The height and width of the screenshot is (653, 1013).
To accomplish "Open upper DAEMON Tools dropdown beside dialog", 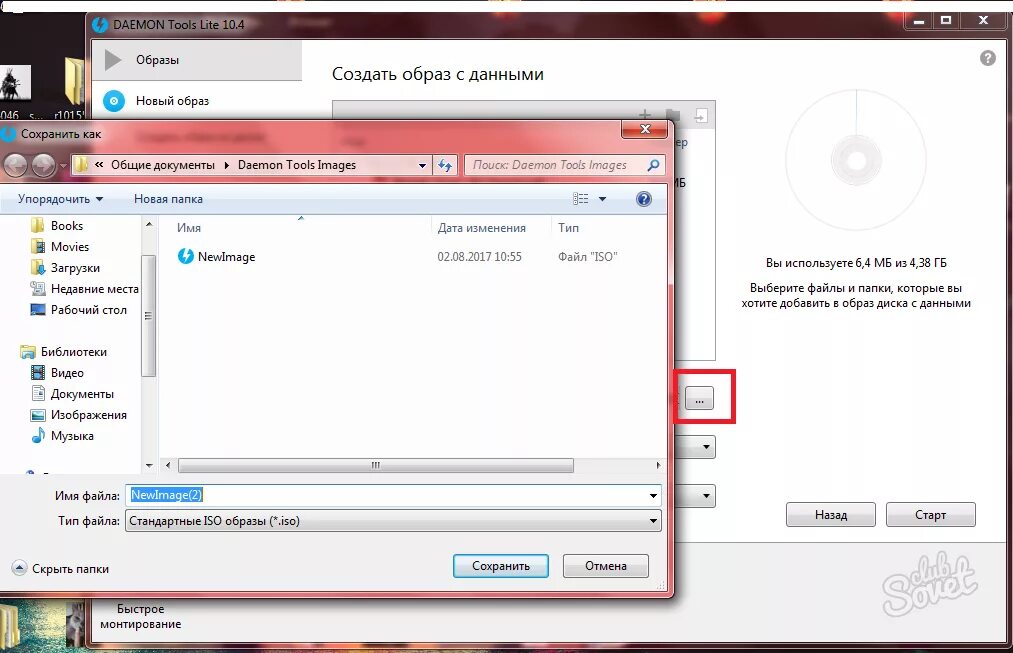I will coord(705,447).
